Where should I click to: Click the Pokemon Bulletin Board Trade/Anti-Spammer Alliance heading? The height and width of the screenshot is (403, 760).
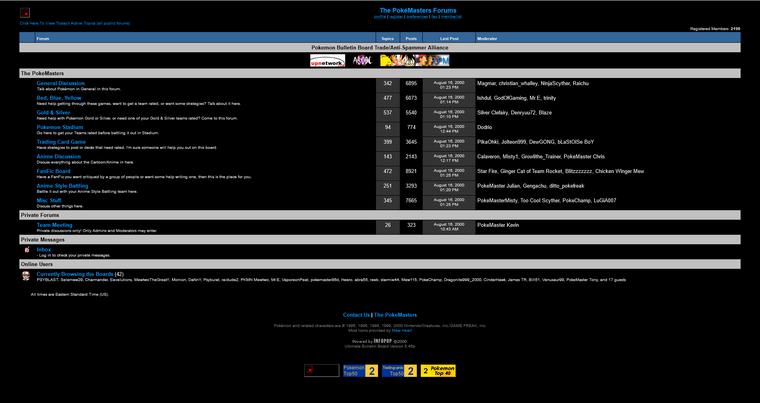pyautogui.click(x=380, y=48)
